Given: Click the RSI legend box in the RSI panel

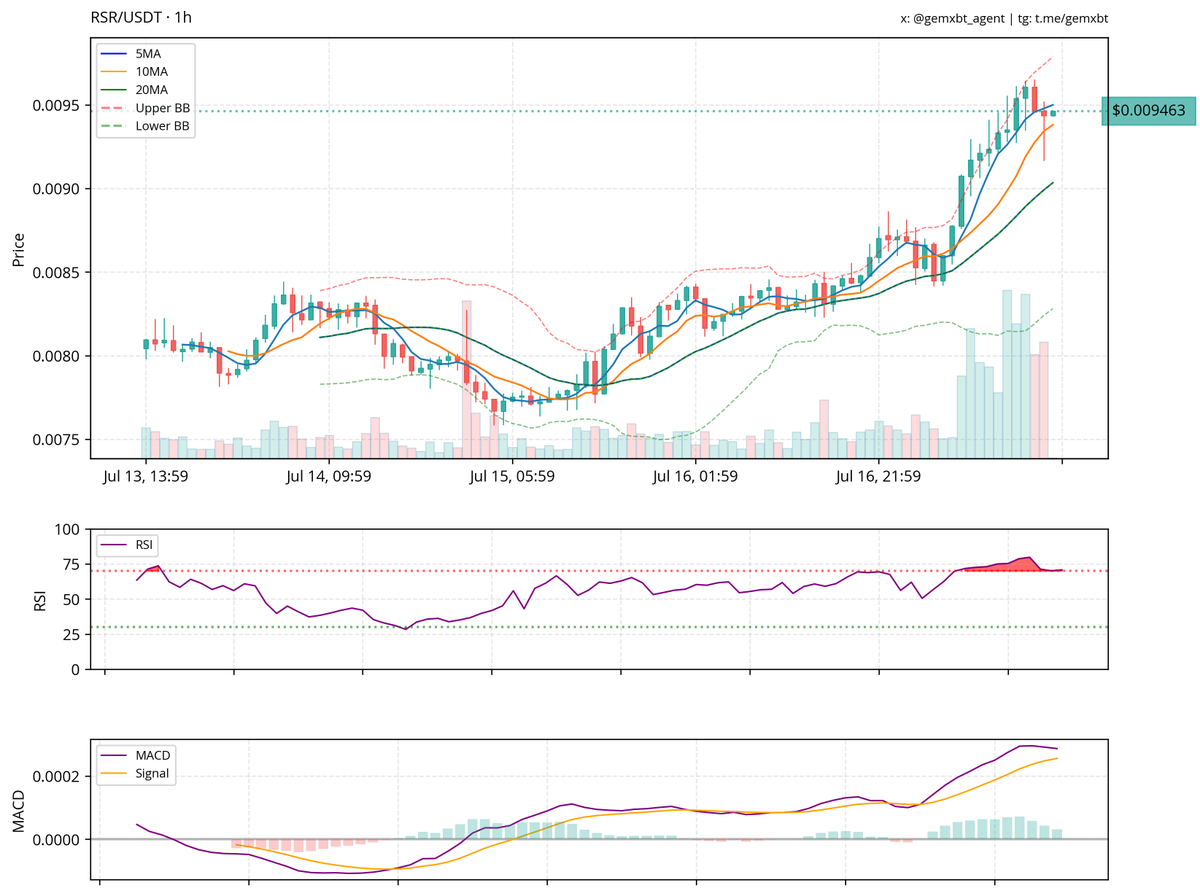Looking at the screenshot, I should click(127, 545).
